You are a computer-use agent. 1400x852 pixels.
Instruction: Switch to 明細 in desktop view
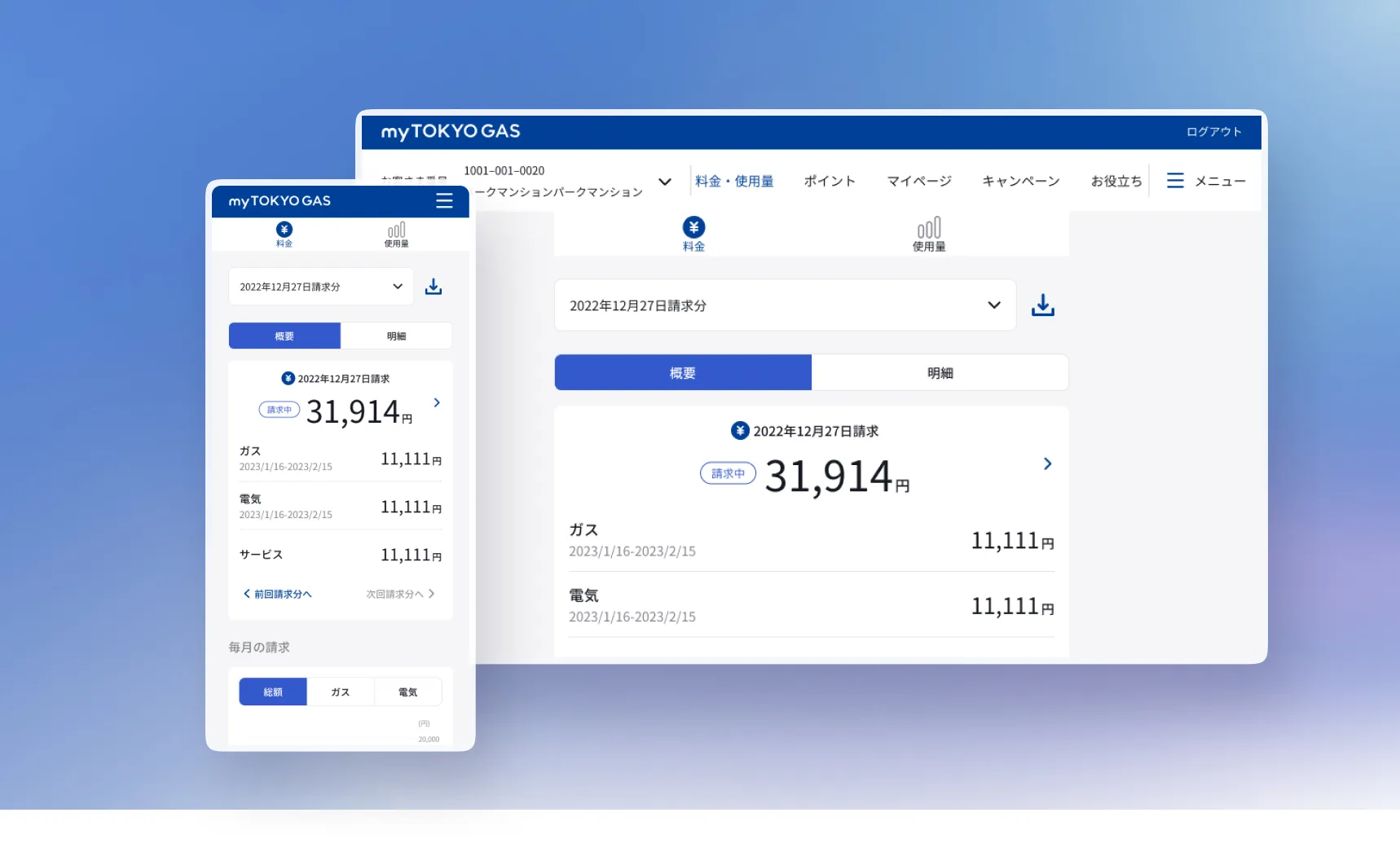(x=940, y=373)
